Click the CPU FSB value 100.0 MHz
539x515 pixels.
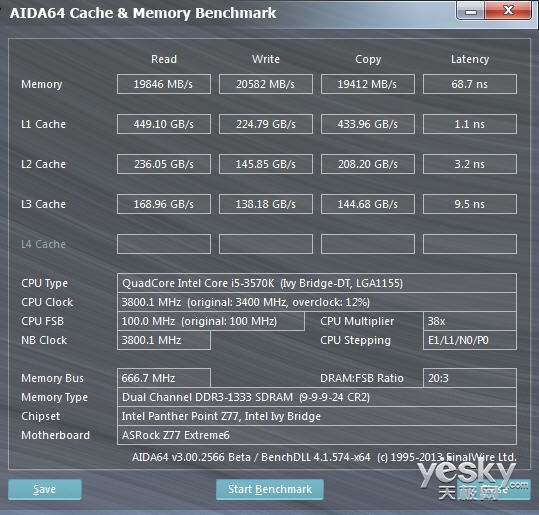(x=211, y=321)
